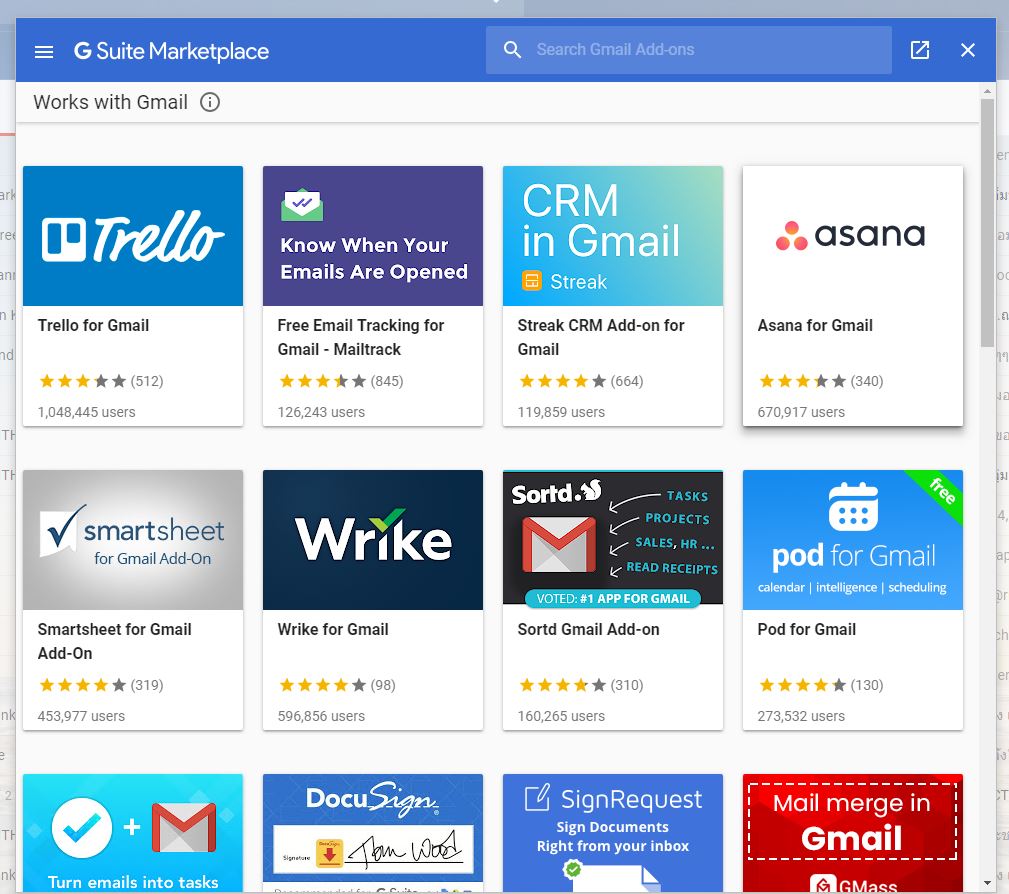This screenshot has height=894, width=1009.
Task: Click Pod's star rating (130)
Action: (821, 685)
